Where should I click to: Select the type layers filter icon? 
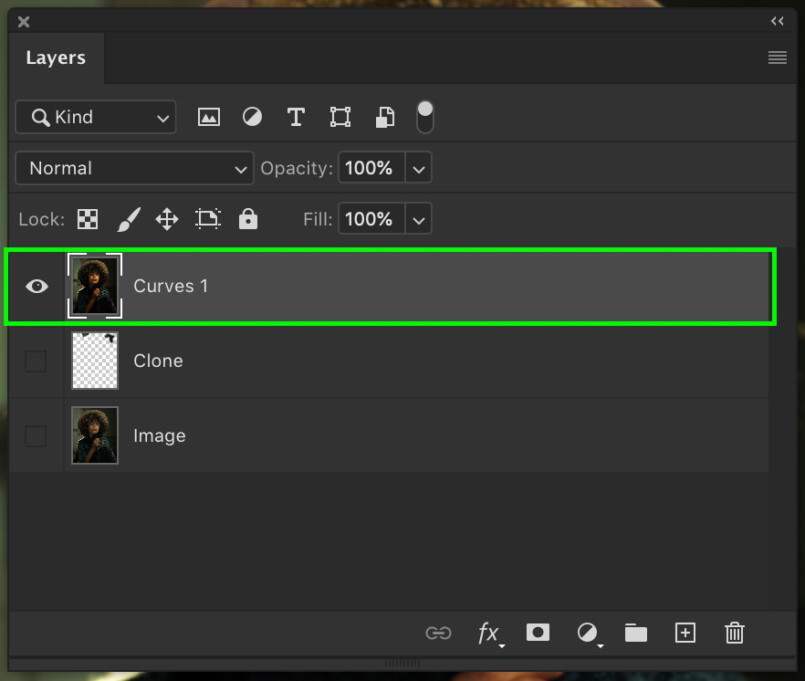point(296,117)
